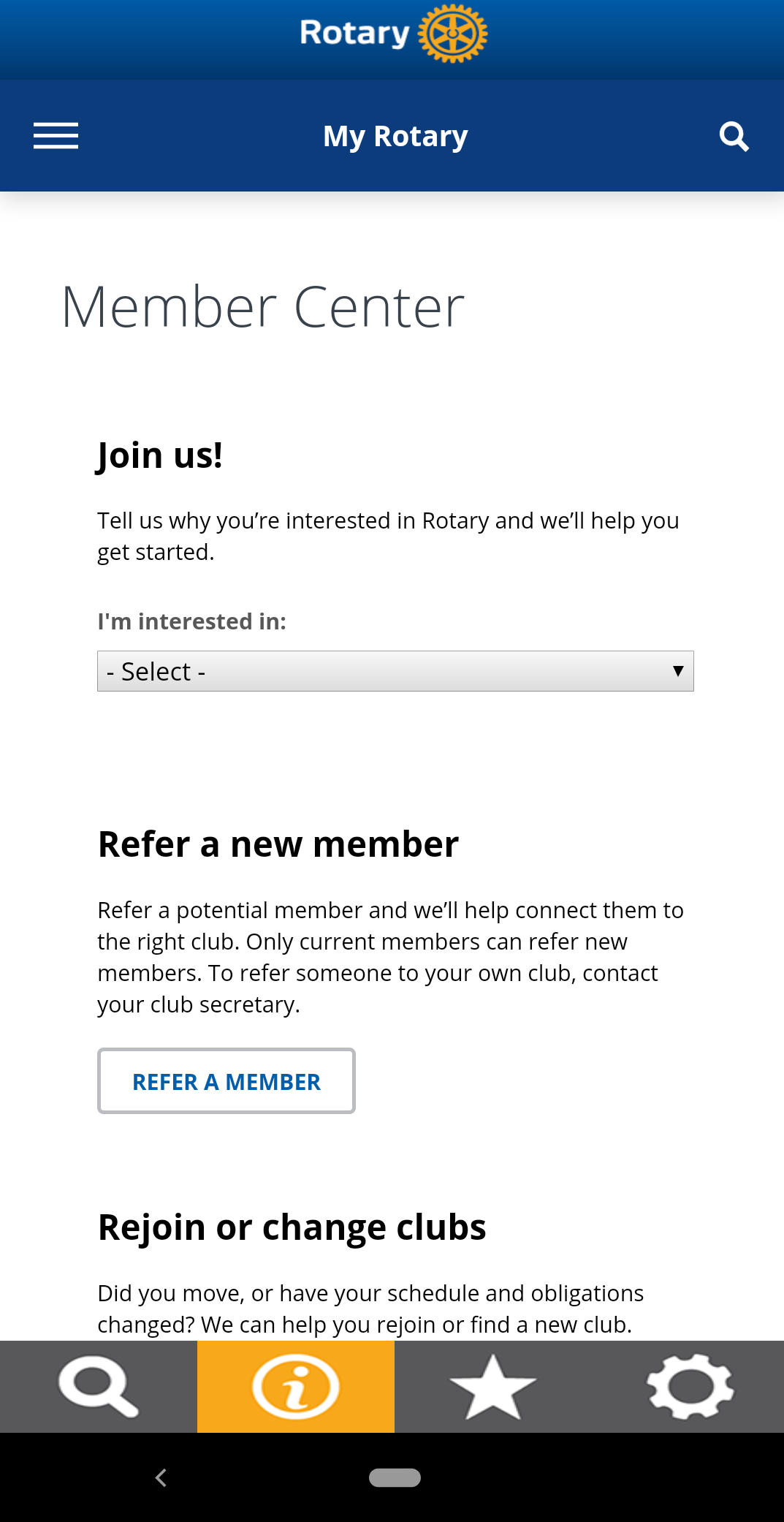
Task: Click the "I'm interested in:" field label
Action: (191, 621)
